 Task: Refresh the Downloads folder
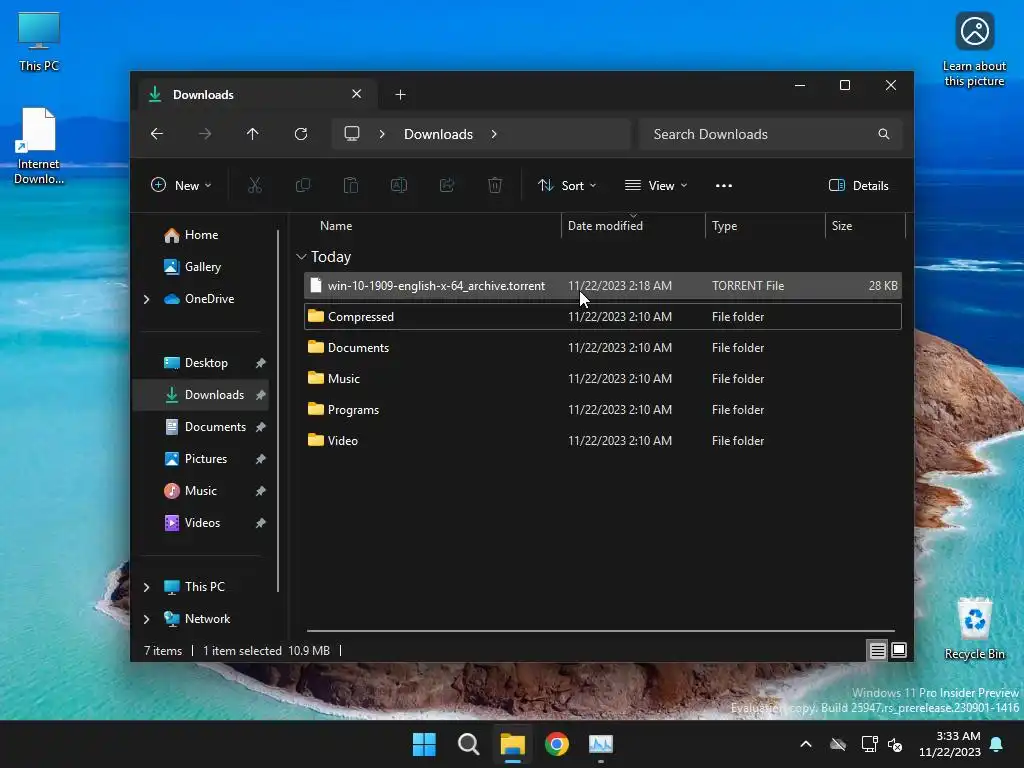pyautogui.click(x=301, y=134)
